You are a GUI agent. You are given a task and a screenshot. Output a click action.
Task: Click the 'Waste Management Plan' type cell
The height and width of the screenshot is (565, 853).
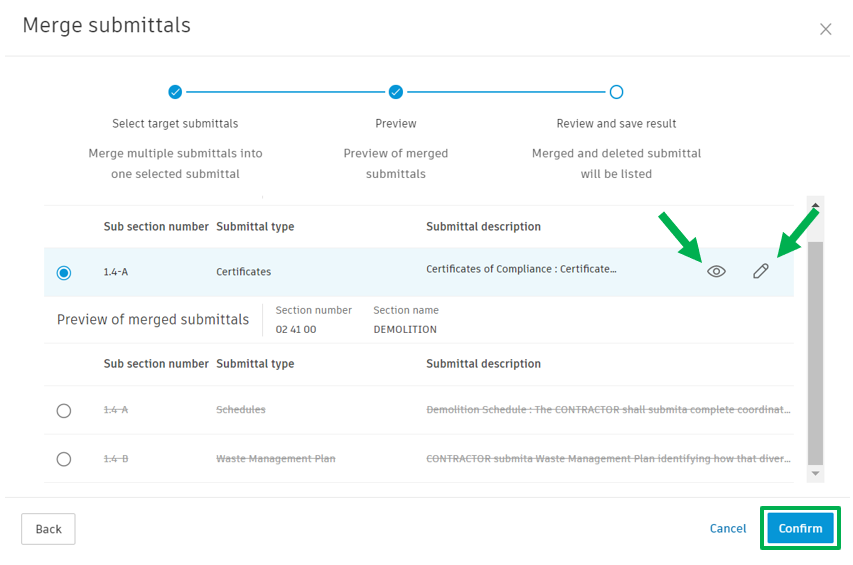(x=275, y=458)
